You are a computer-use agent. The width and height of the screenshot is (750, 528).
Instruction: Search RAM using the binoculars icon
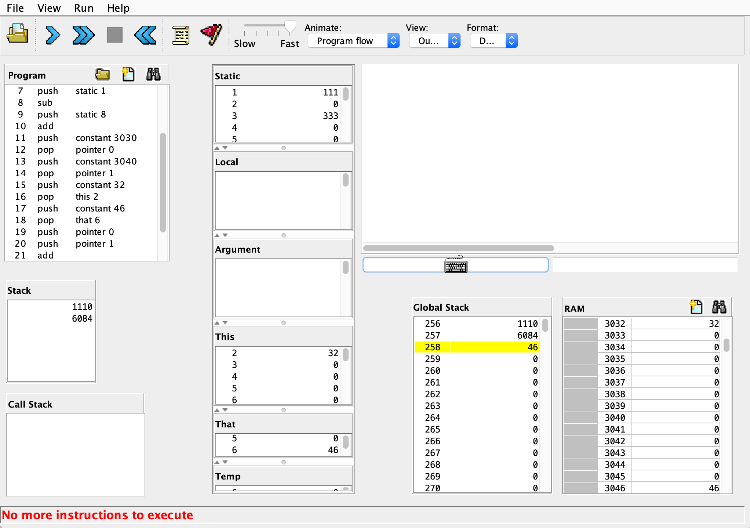tap(721, 308)
